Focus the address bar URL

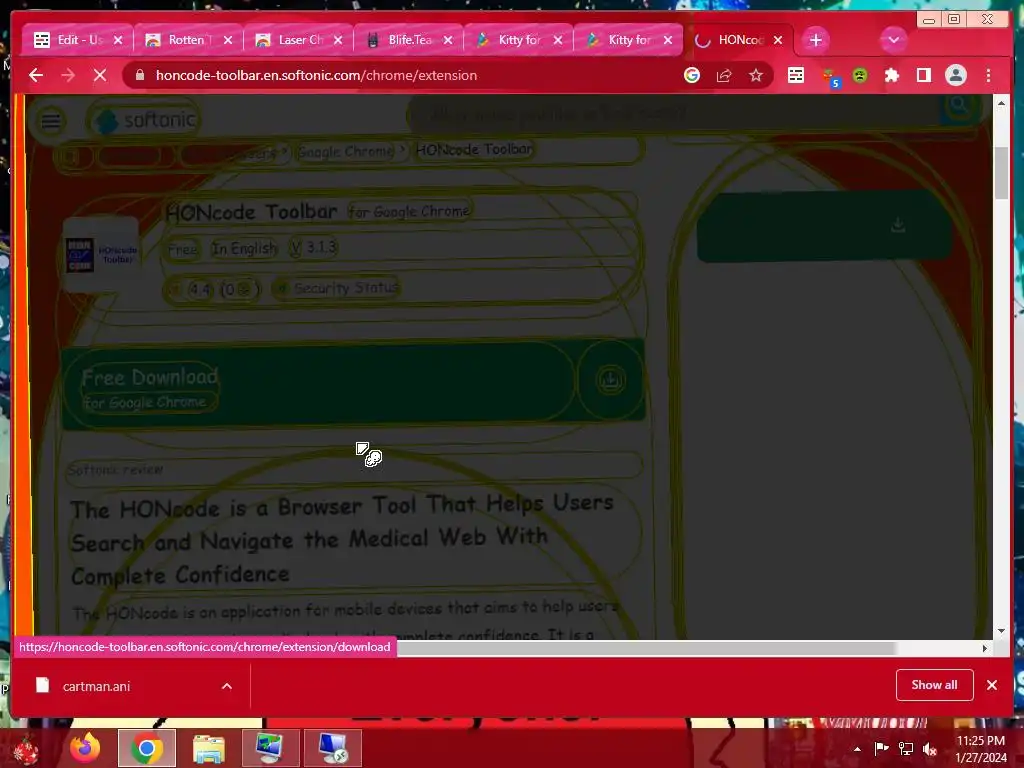click(x=316, y=75)
